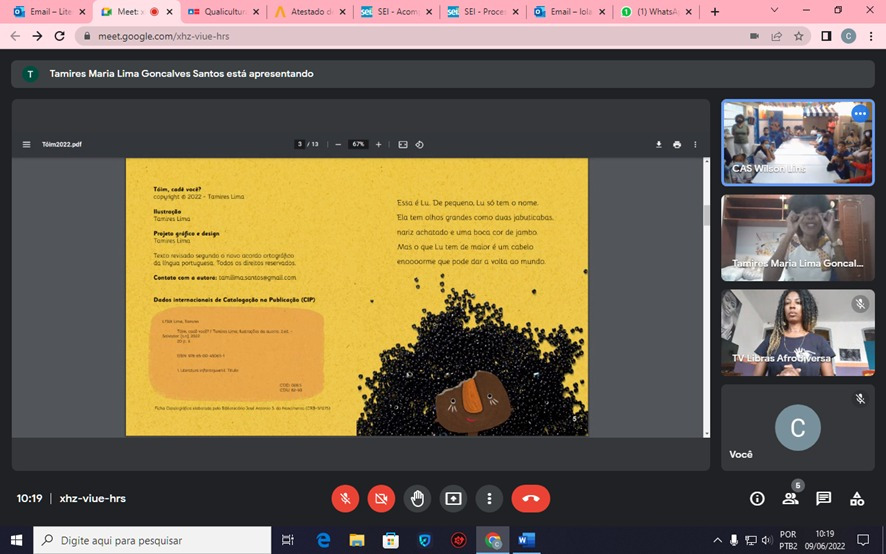Rotate the PDF counterclockwise

(x=419, y=145)
